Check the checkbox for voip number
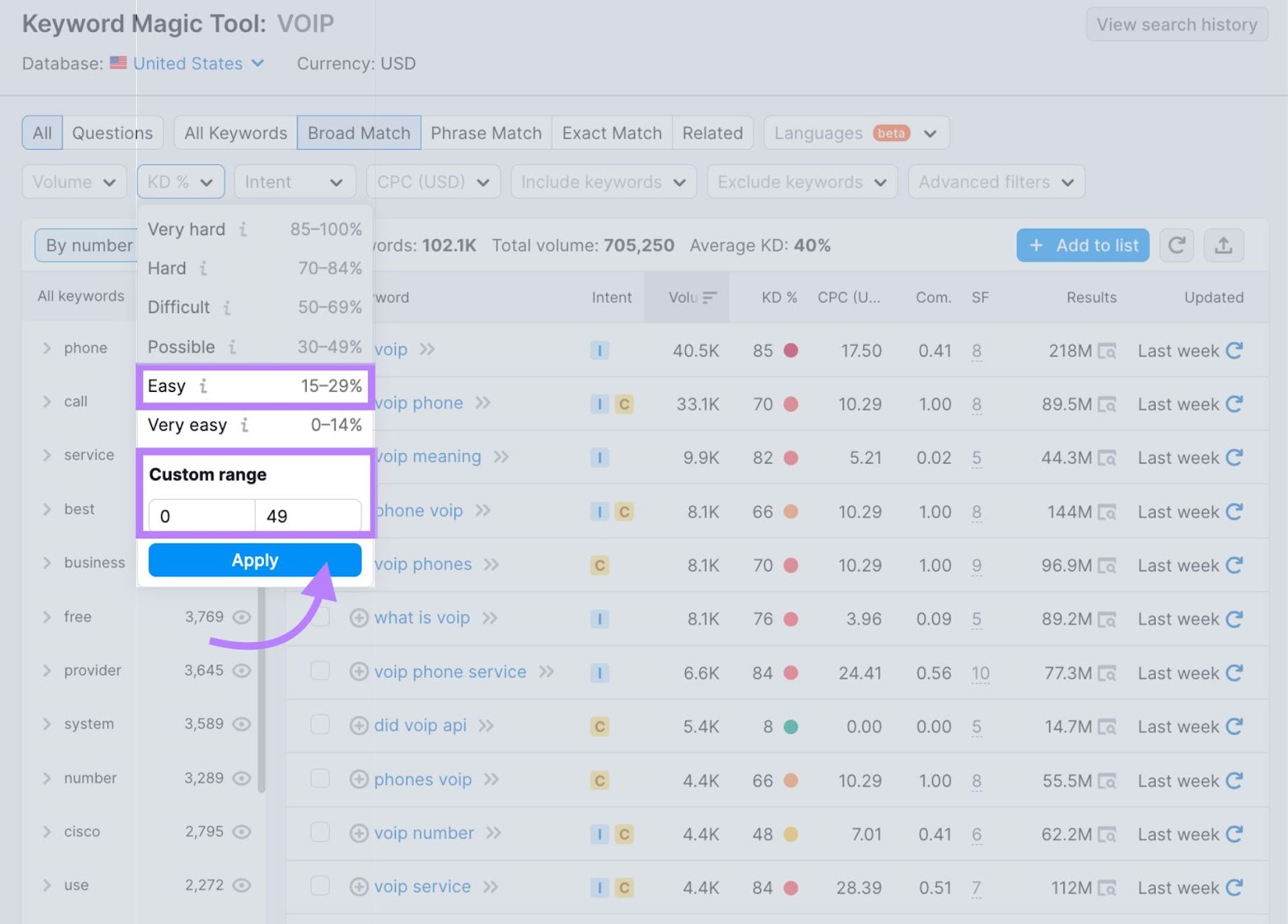 (x=320, y=833)
